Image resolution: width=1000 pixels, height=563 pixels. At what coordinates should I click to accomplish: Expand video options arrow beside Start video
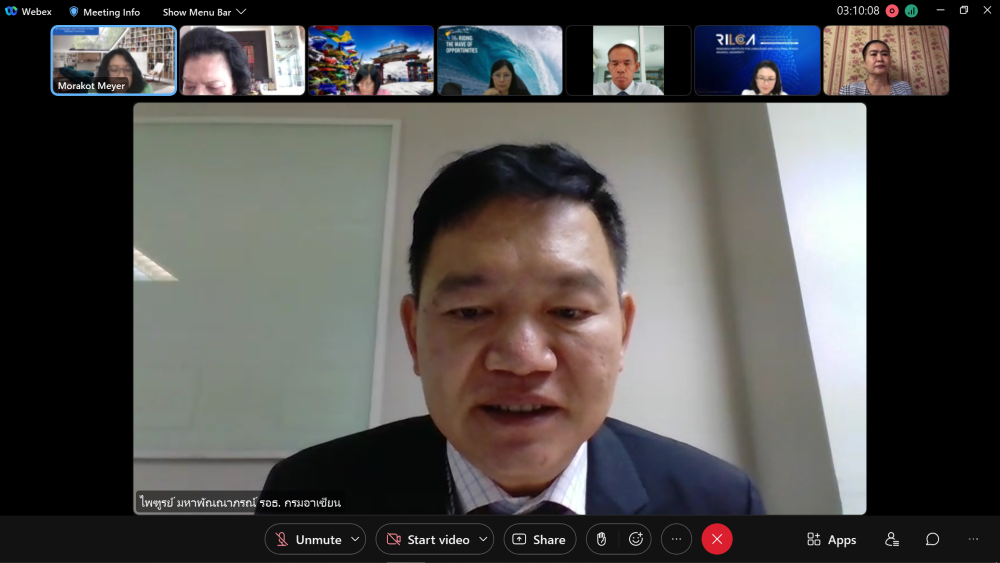pos(483,539)
